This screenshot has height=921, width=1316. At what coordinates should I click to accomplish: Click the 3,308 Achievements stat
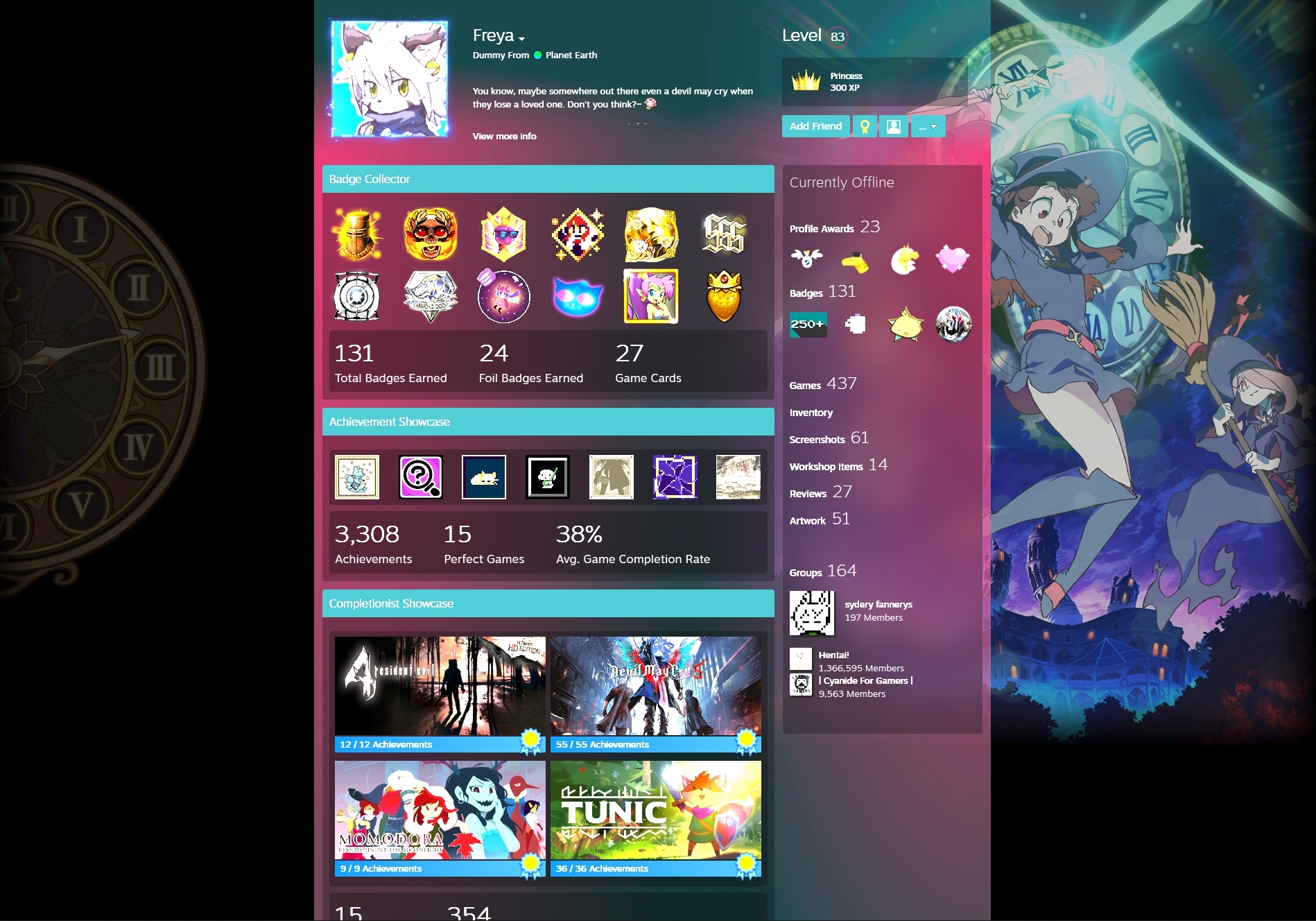tap(373, 544)
